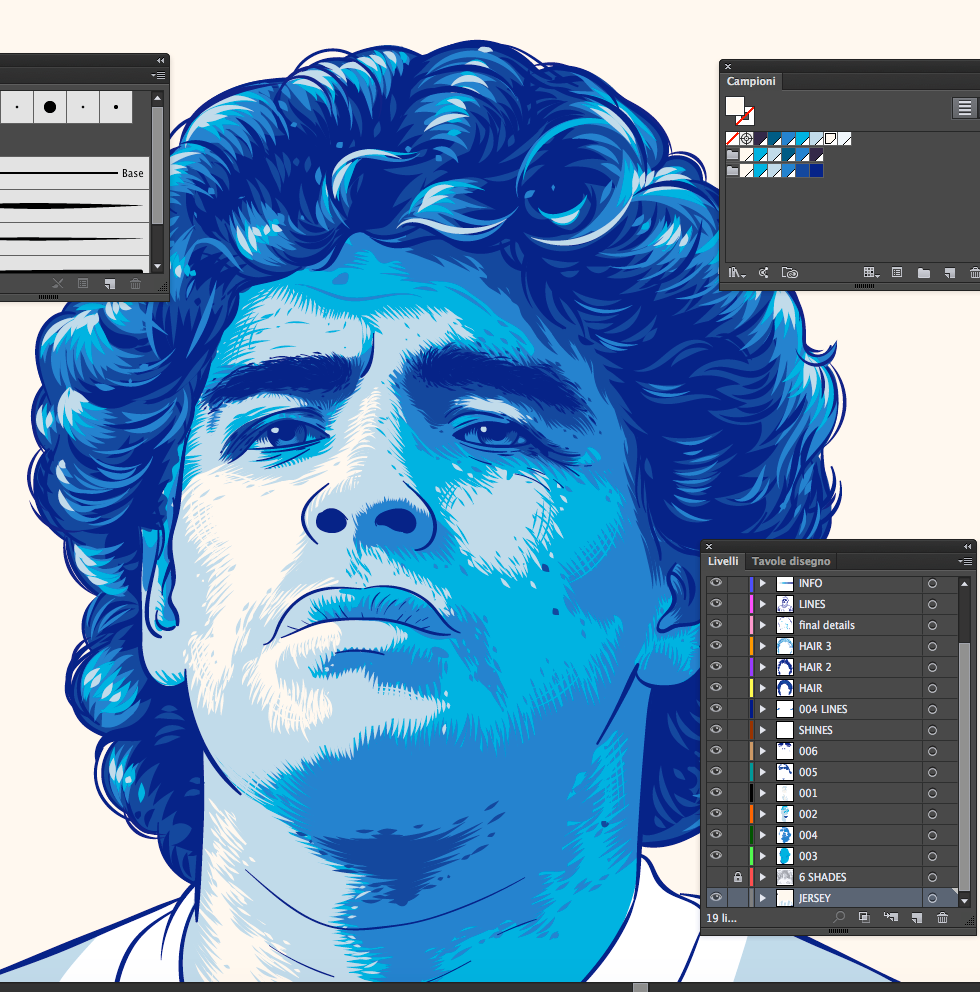Click the share swatches Kuler icon
Image resolution: width=980 pixels, height=992 pixels.
764,273
